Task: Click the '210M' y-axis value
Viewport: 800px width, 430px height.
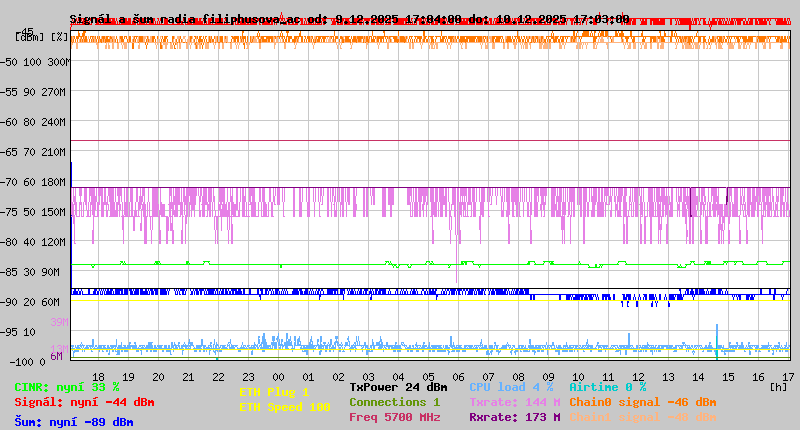Action: click(x=53, y=152)
